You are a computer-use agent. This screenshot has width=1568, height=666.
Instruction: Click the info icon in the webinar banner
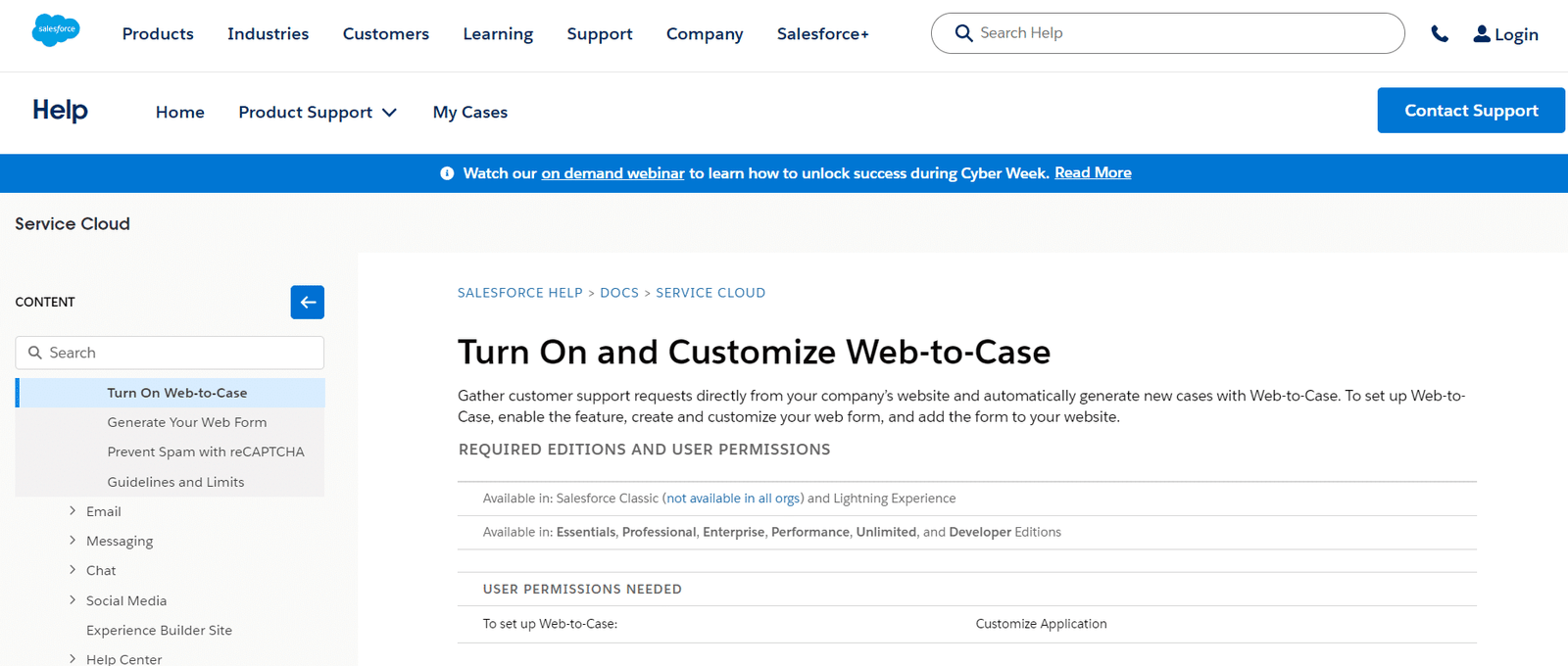point(446,172)
